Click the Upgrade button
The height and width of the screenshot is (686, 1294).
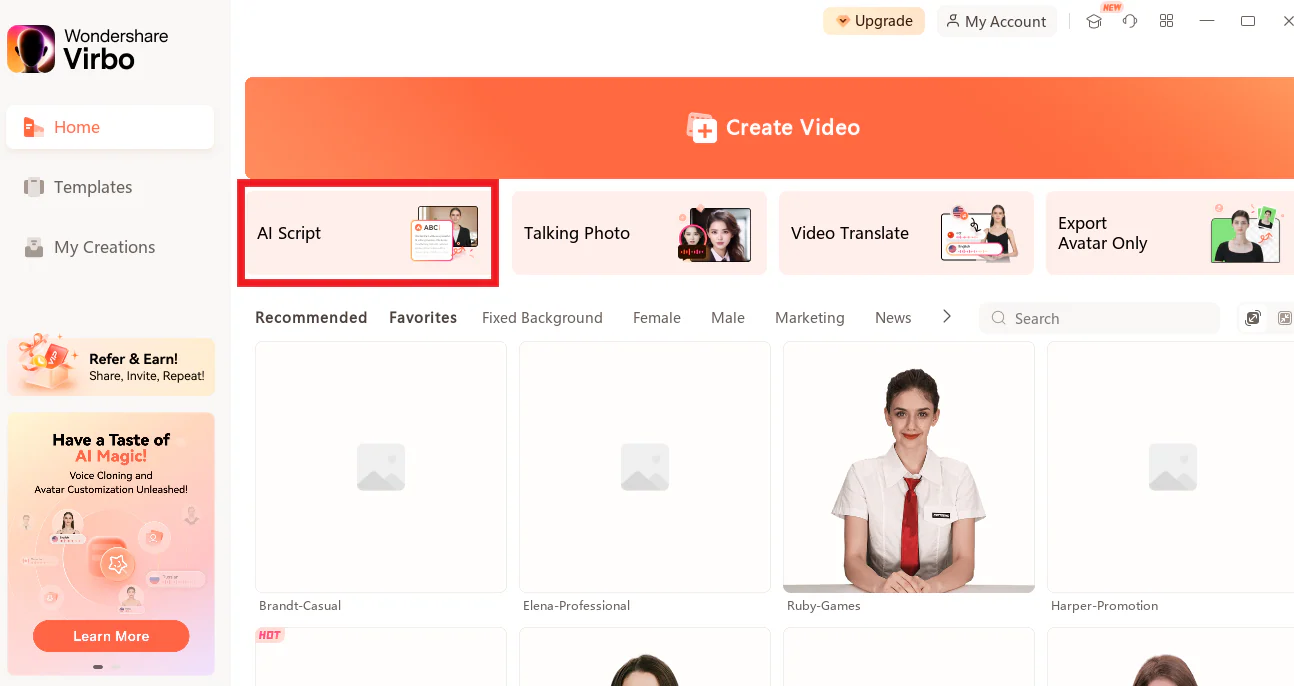click(874, 21)
